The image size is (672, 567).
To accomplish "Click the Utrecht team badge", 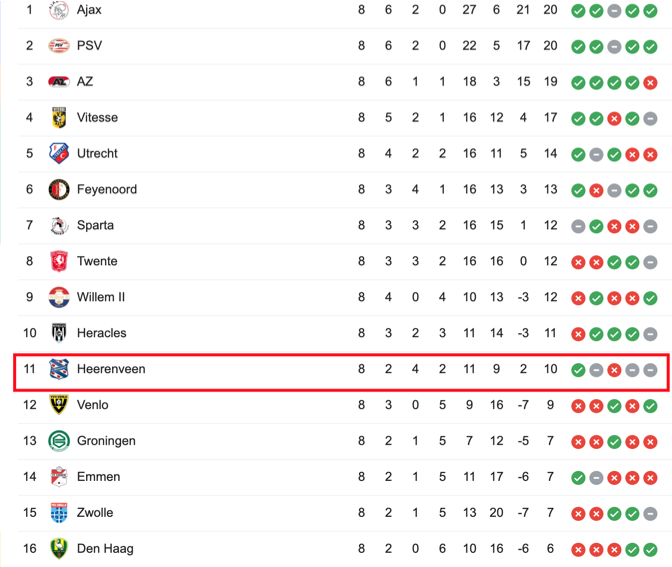I will click(x=59, y=153).
